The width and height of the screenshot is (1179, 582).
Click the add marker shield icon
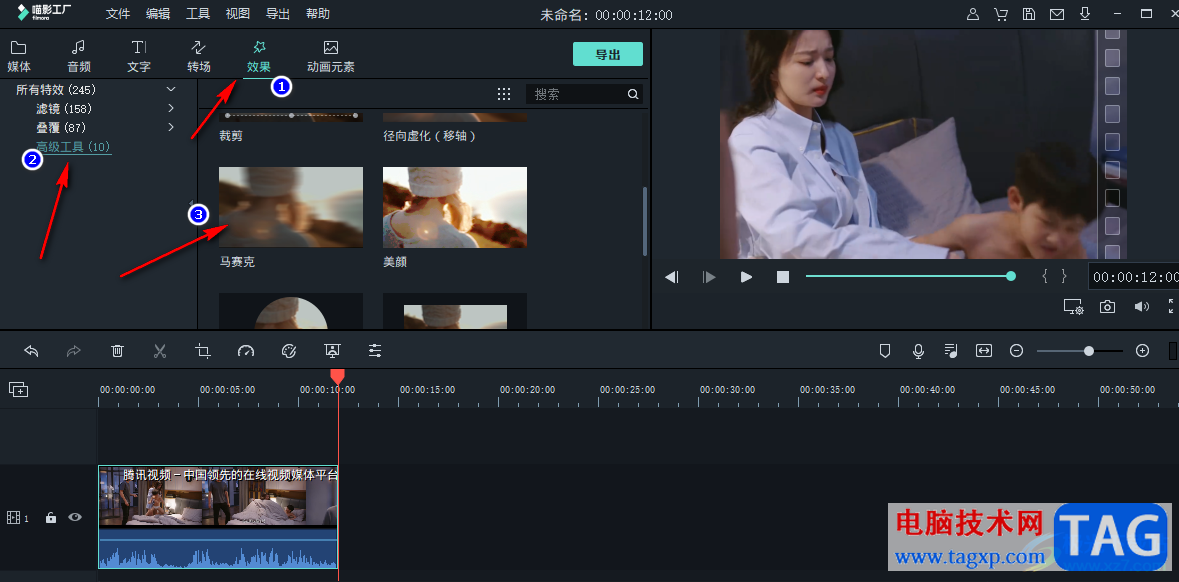click(x=885, y=351)
